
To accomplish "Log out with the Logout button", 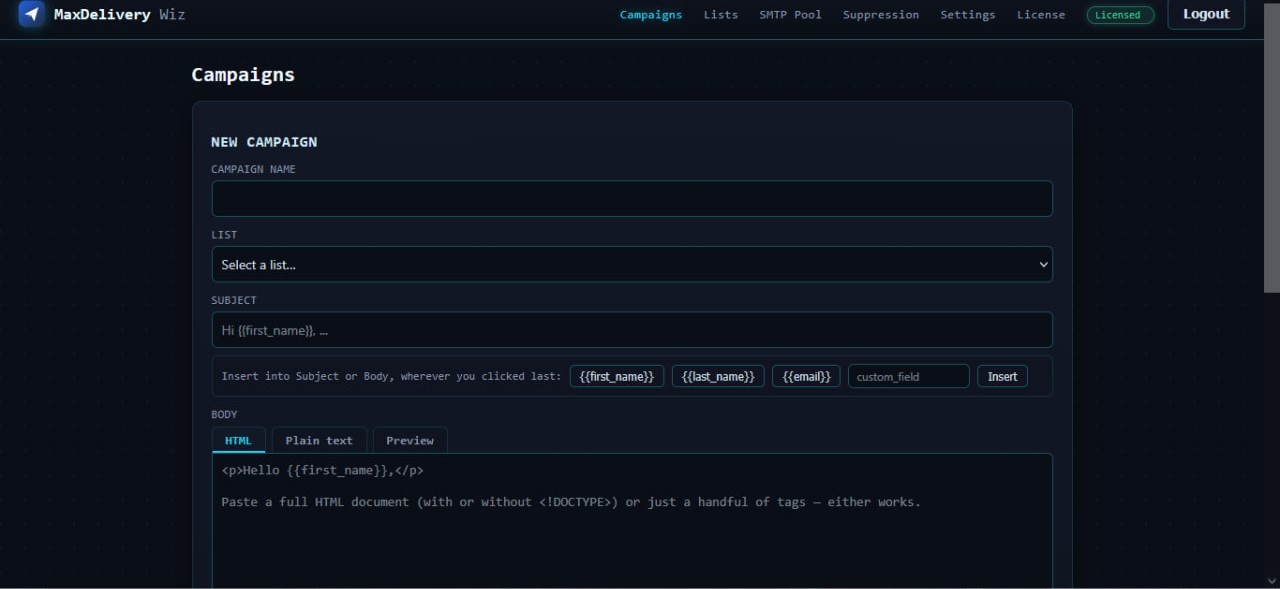I will click(1206, 14).
